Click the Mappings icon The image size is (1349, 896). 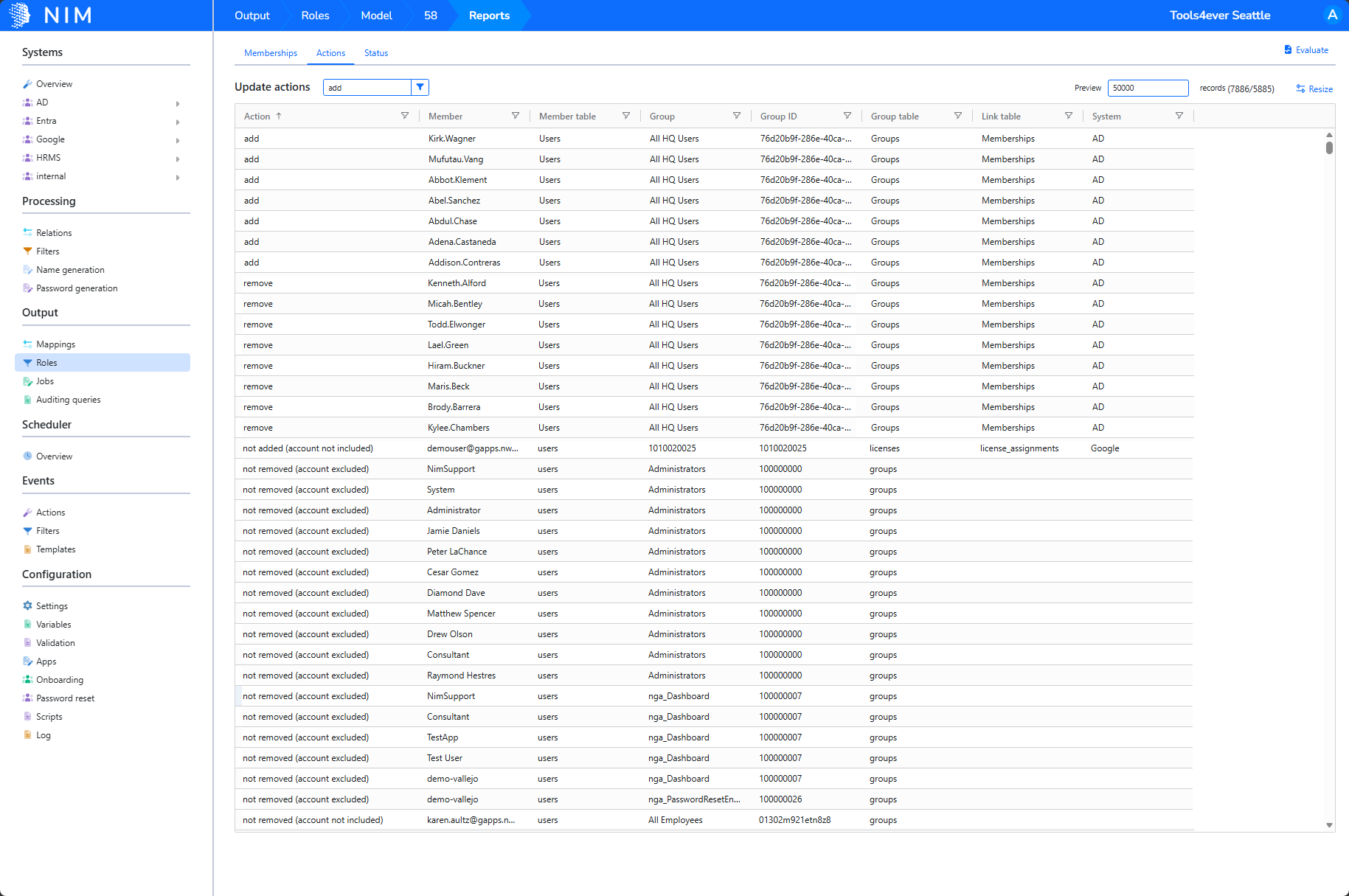click(x=27, y=344)
